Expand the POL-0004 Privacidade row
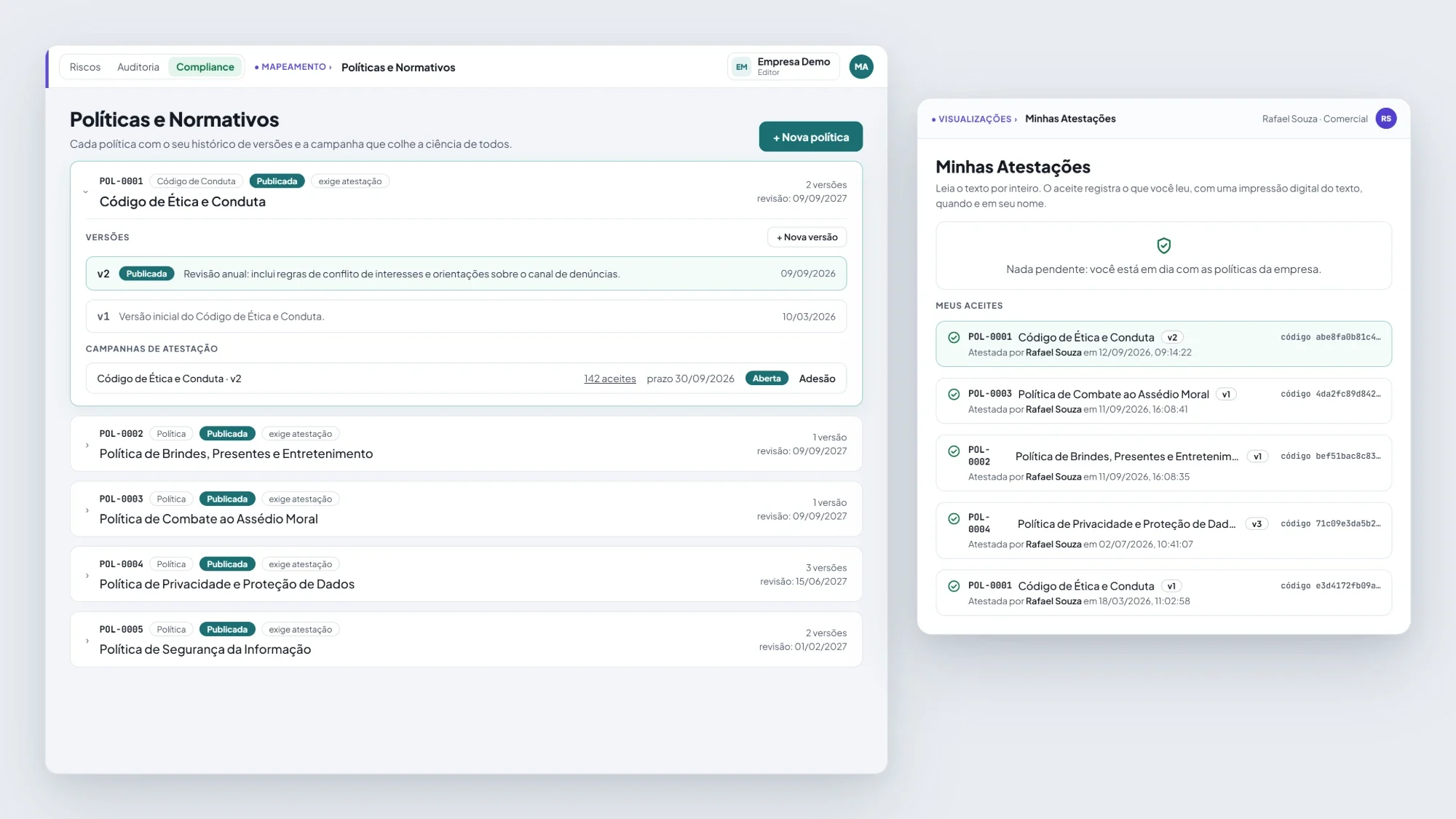The width and height of the screenshot is (1456, 819). [87, 576]
